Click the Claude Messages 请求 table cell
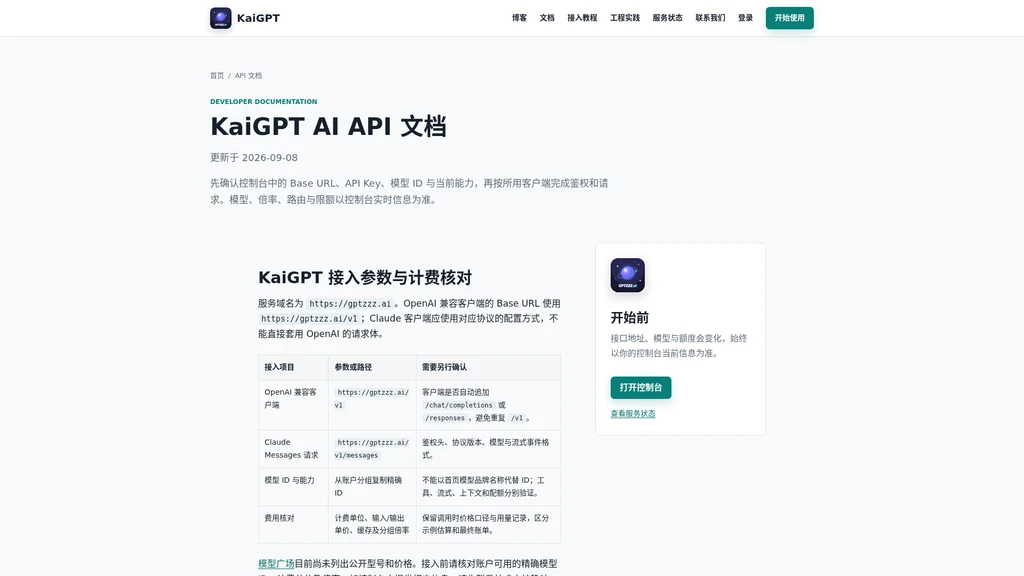1024x576 pixels. coord(293,449)
